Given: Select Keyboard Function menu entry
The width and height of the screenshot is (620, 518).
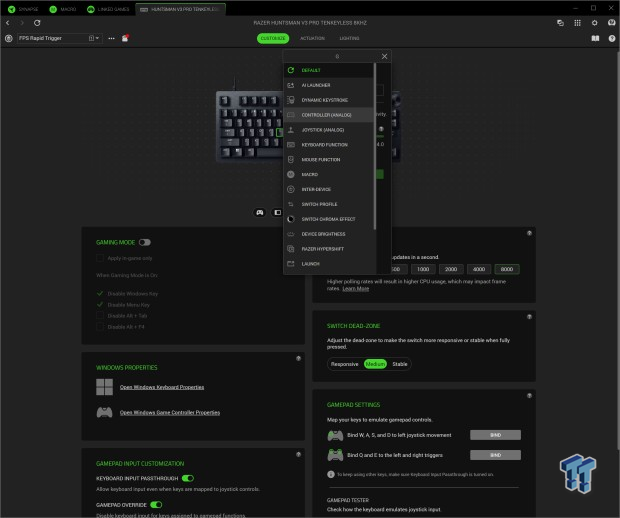Looking at the screenshot, I should [329, 145].
